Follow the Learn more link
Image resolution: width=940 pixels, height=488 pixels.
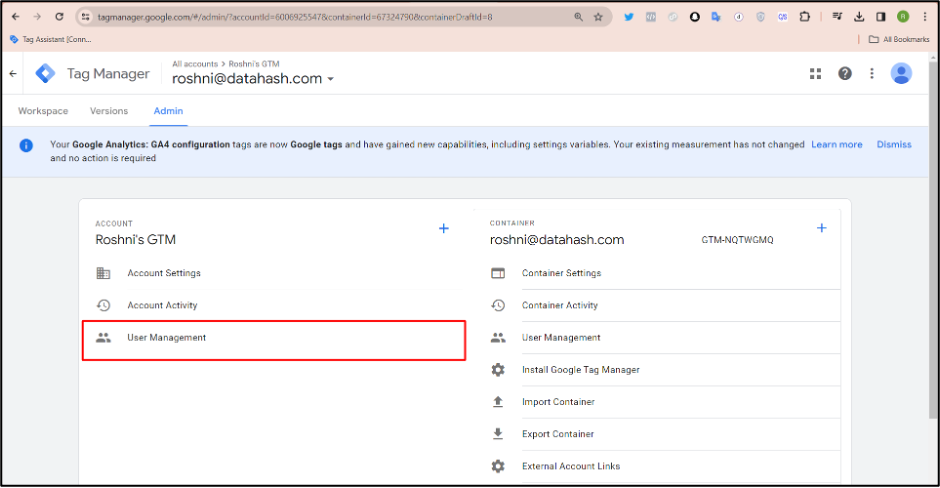836,144
